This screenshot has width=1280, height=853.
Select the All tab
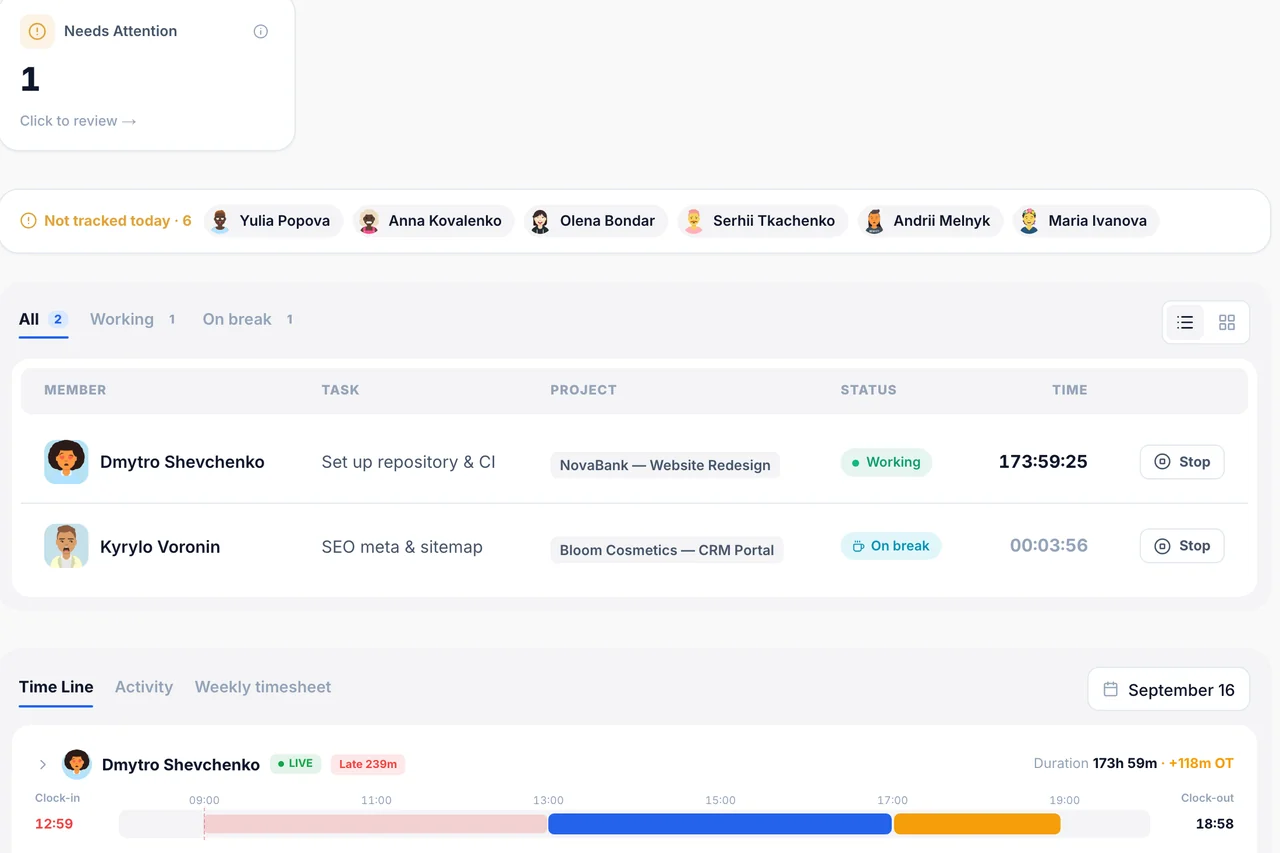pos(43,320)
